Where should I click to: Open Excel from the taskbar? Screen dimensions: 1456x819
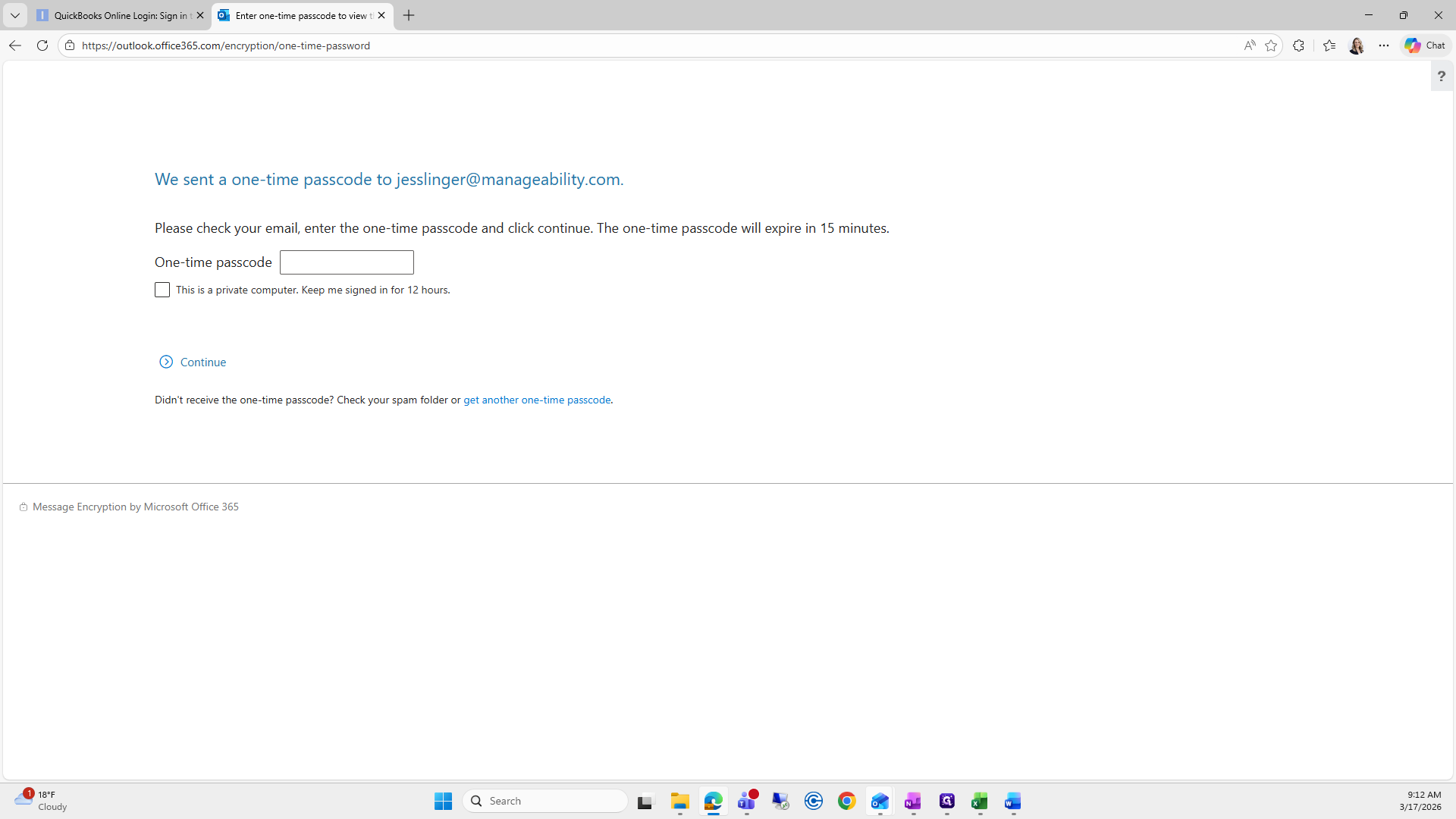[x=979, y=801]
